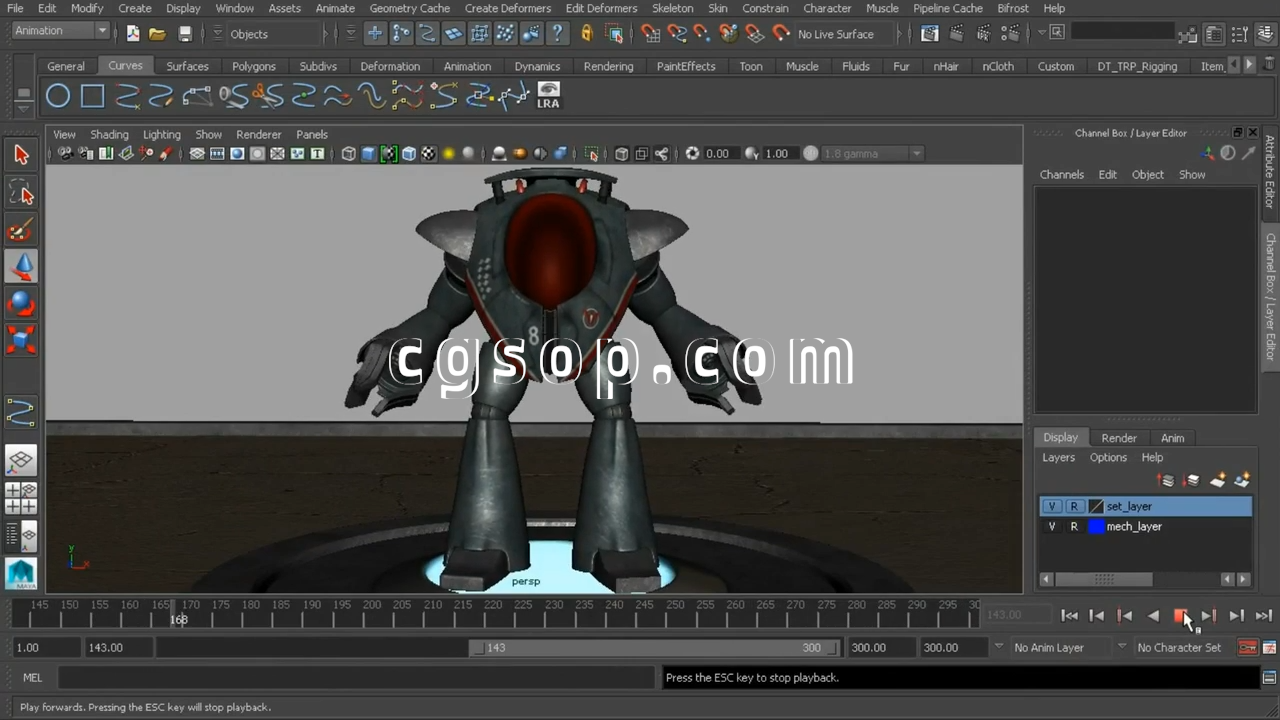Select the NURBS circle tool on the Curves shelf
This screenshot has height=720, width=1280.
pyautogui.click(x=58, y=96)
